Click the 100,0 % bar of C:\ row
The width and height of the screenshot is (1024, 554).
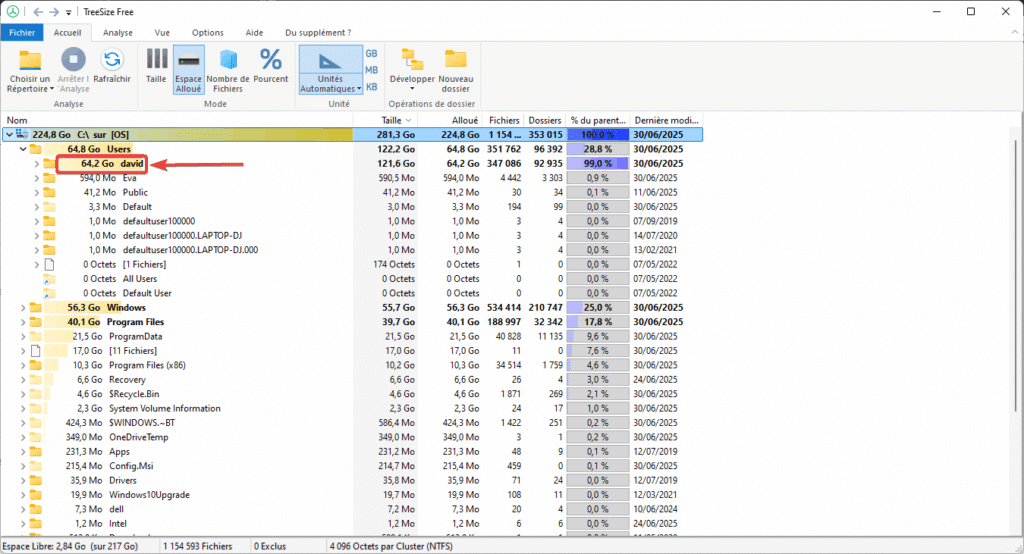pos(598,135)
